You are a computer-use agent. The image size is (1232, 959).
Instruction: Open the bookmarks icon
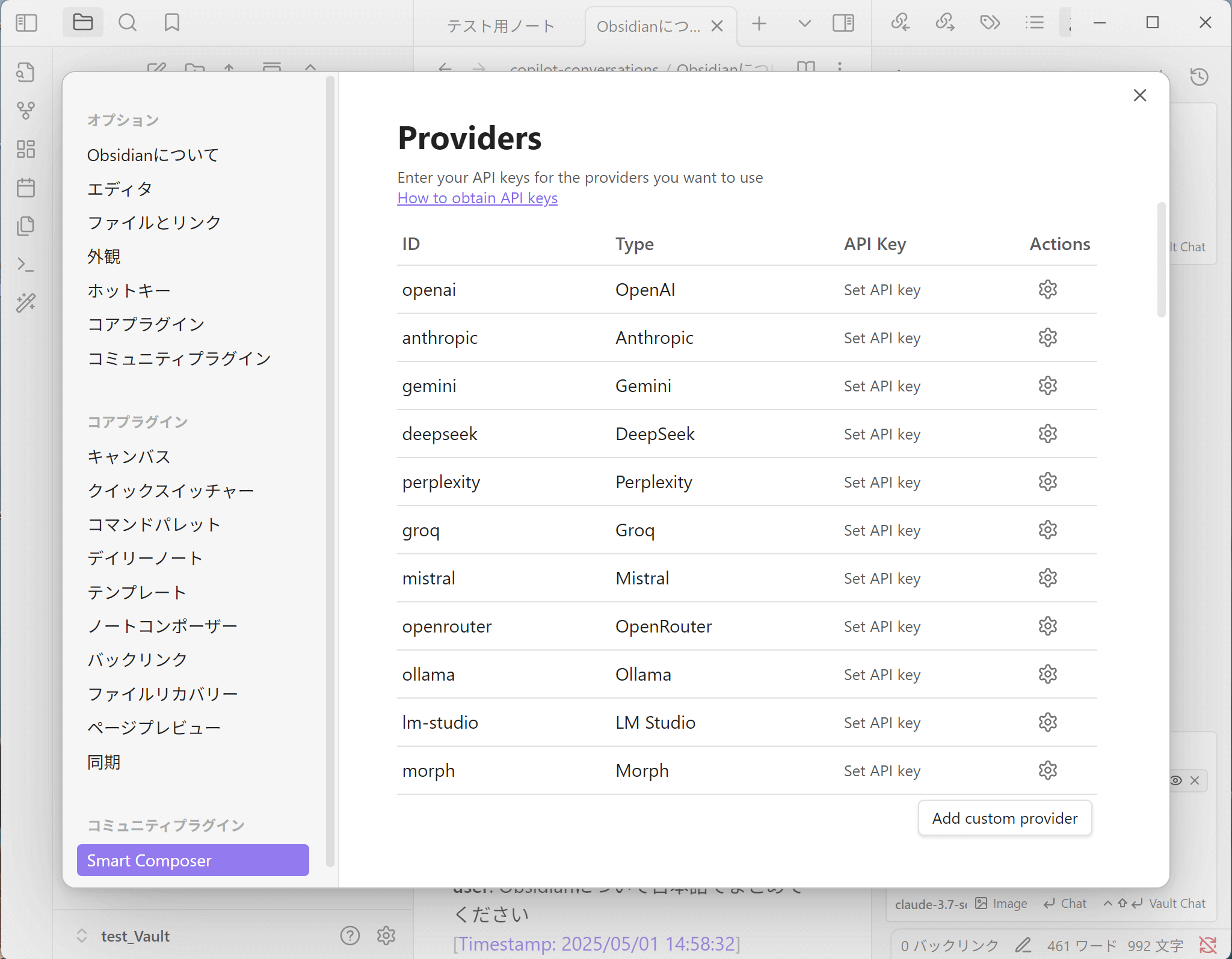pyautogui.click(x=172, y=23)
